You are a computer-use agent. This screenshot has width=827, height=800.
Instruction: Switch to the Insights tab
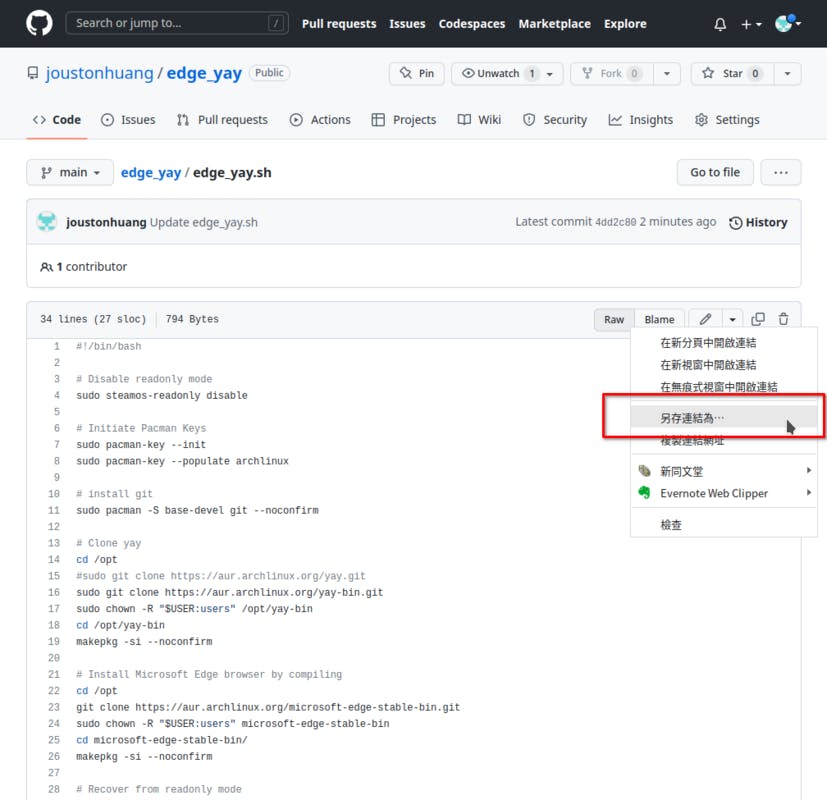pyautogui.click(x=641, y=120)
